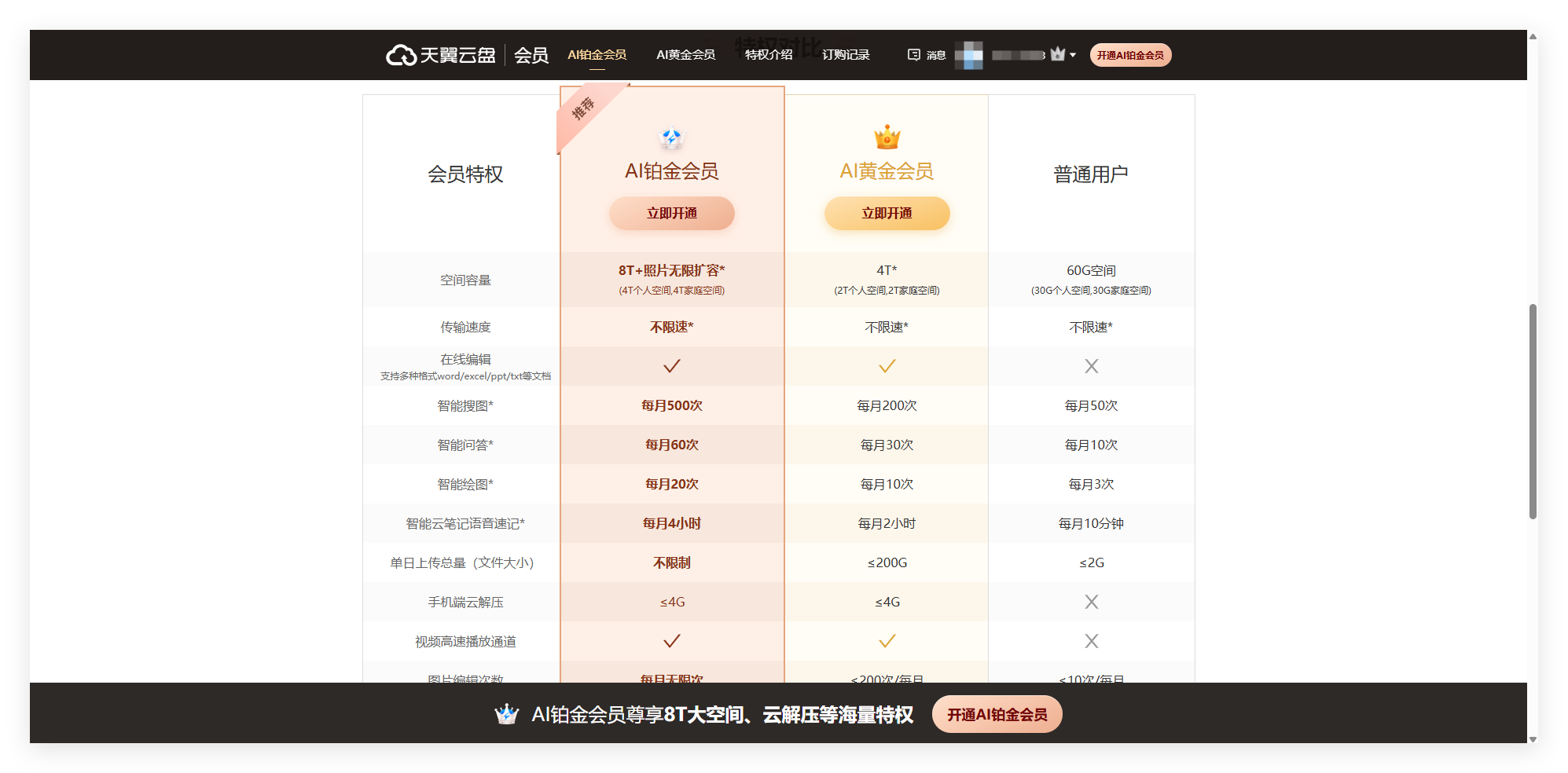Screen dimensions: 1568x773
Task: Click 开通AI铂金会员 button in header
Action: click(x=1130, y=55)
